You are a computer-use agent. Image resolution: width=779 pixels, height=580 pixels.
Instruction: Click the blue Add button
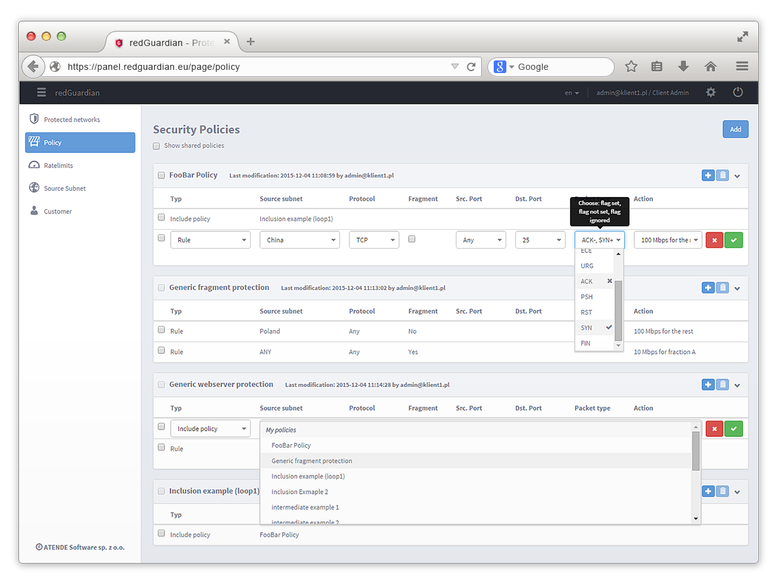tap(735, 129)
